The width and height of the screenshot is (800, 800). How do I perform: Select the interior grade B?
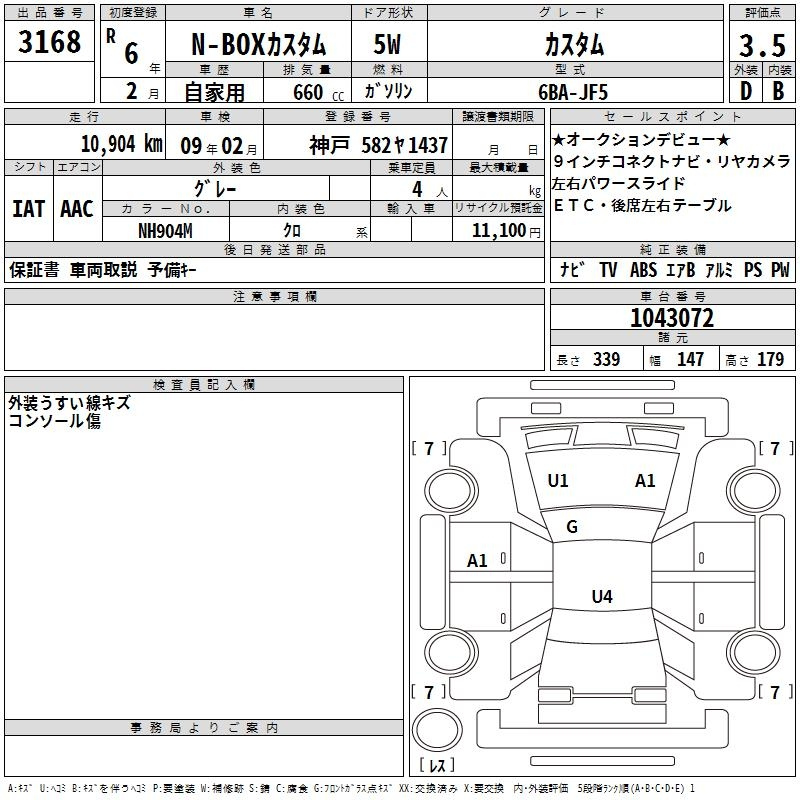coord(779,91)
